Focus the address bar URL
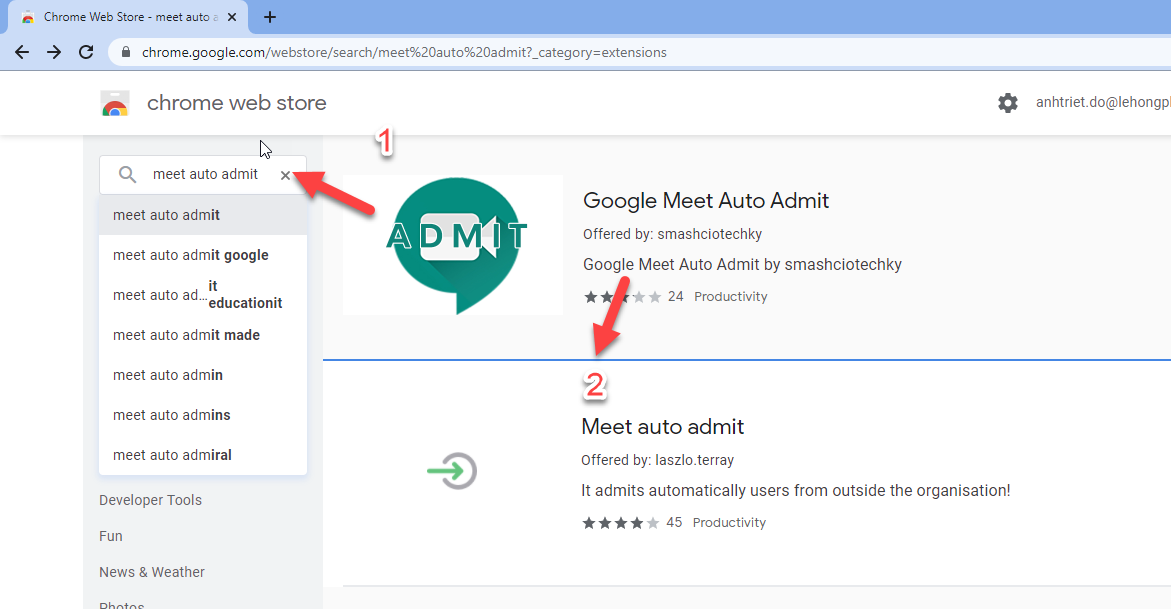The height and width of the screenshot is (609, 1171). click(404, 52)
